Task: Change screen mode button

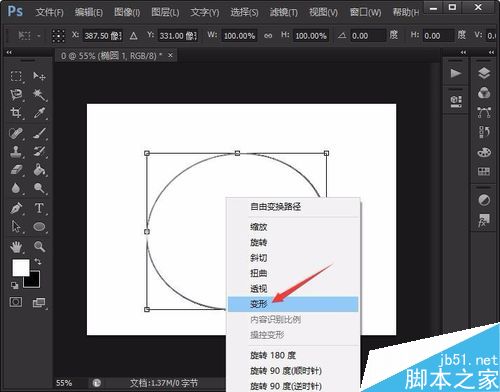Action: [x=39, y=303]
